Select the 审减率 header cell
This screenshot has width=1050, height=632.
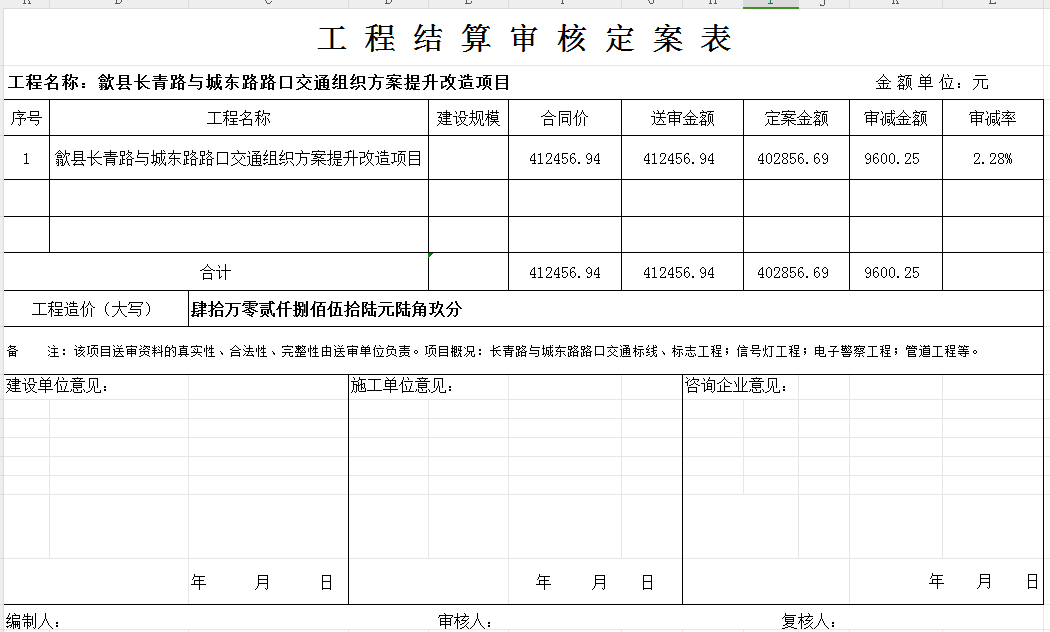[x=992, y=118]
